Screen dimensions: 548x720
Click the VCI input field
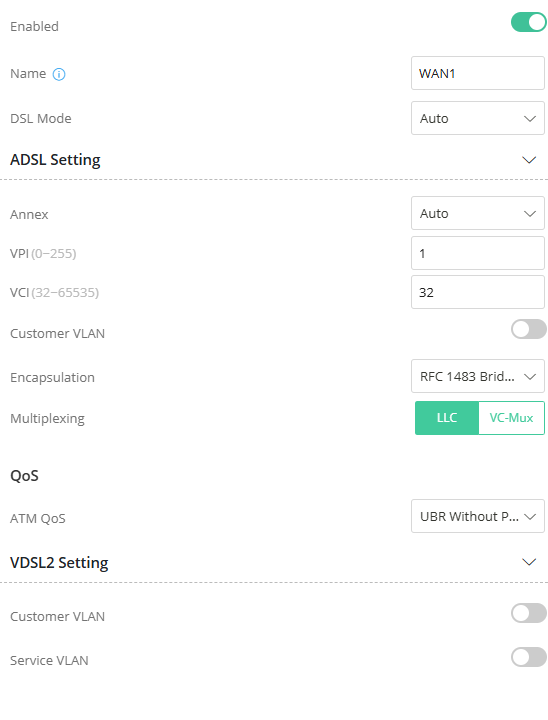[478, 292]
